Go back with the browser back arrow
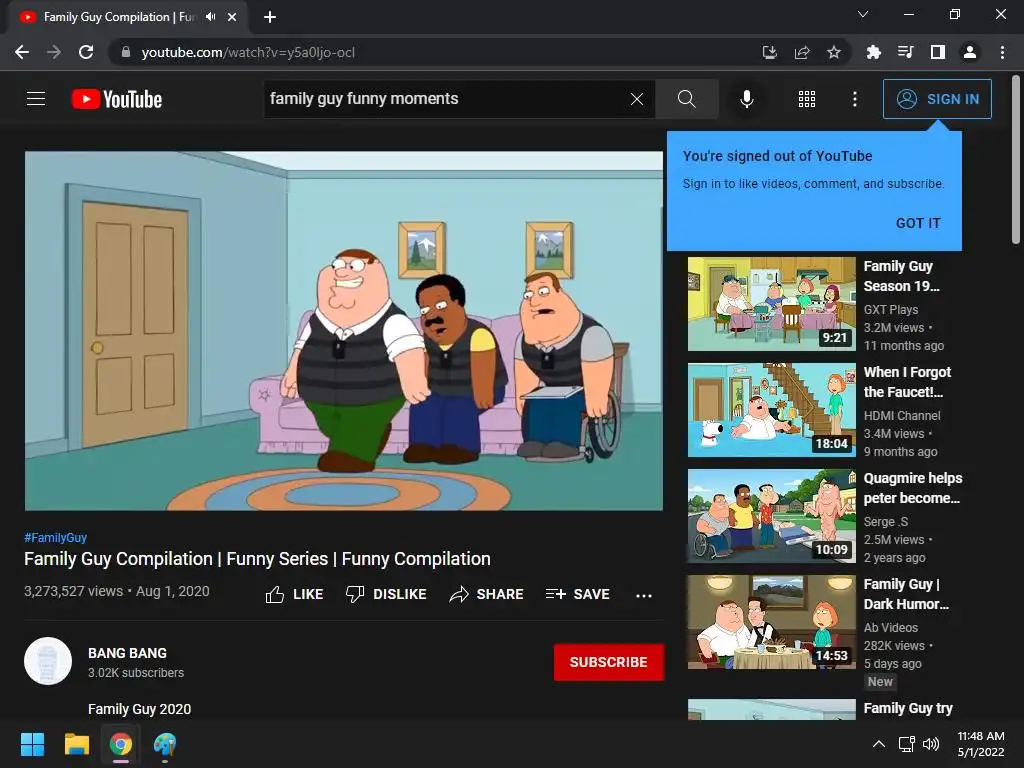1024x768 pixels. click(22, 52)
